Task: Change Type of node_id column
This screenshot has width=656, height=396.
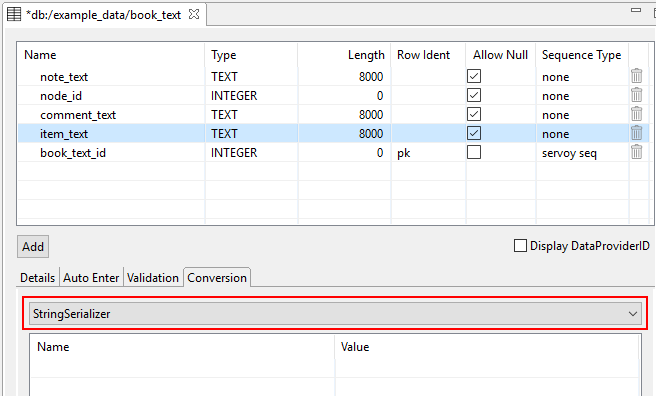Action: [234, 96]
